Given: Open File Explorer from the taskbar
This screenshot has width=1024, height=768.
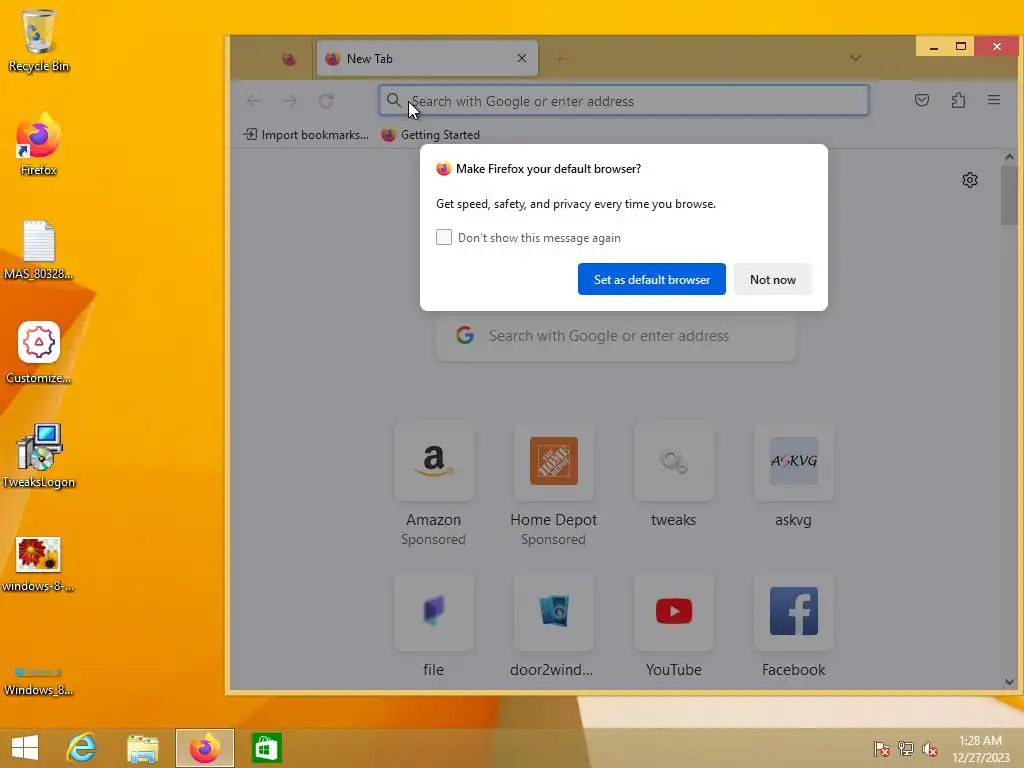Looking at the screenshot, I should coord(142,748).
